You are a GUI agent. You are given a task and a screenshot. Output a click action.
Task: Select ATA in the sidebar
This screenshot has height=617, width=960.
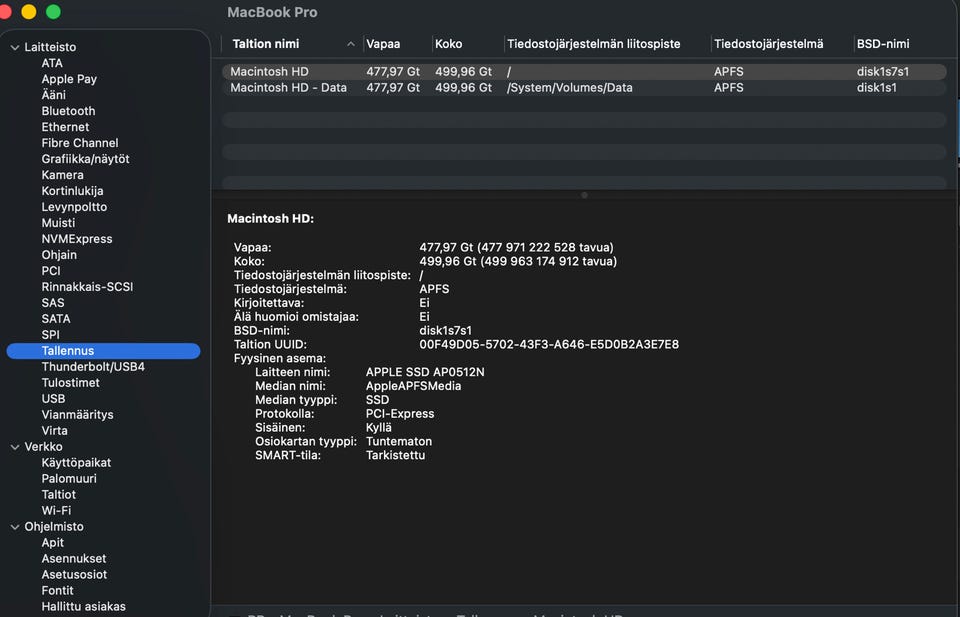tap(52, 63)
